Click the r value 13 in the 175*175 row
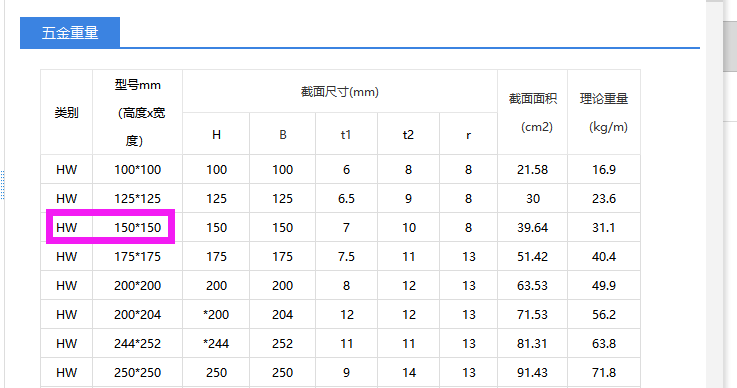The height and width of the screenshot is (388, 737). (x=468, y=257)
